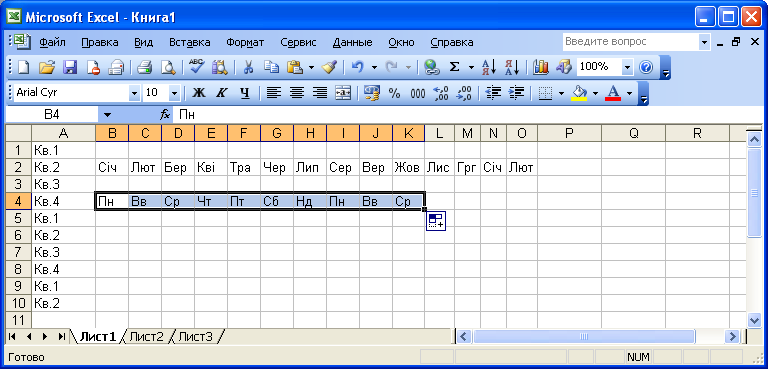Image resolution: width=768 pixels, height=369 pixels.
Task: Create a new workbook via toolbar icon
Action: pyautogui.click(x=24, y=67)
